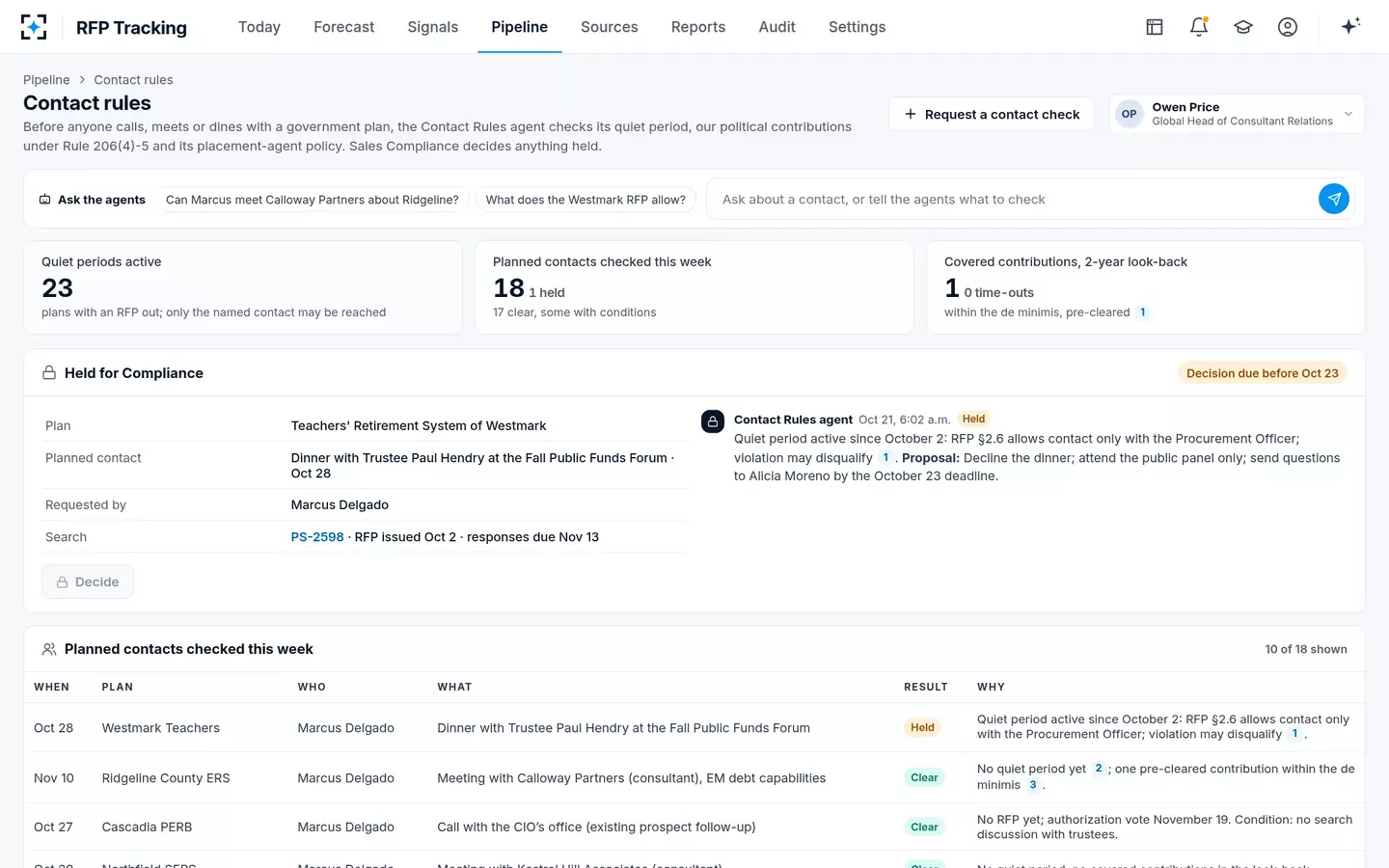The width and height of the screenshot is (1389, 868).
Task: Click citation 3 after de minimis
Action: click(x=1033, y=785)
